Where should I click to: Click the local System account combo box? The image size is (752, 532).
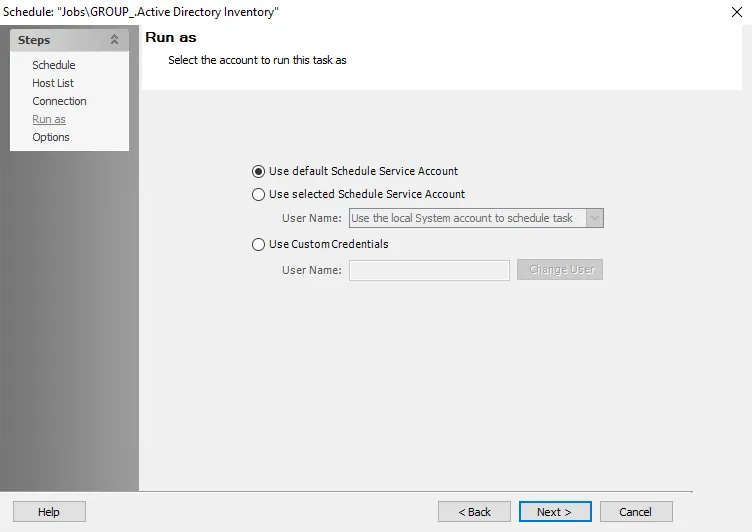click(x=476, y=218)
